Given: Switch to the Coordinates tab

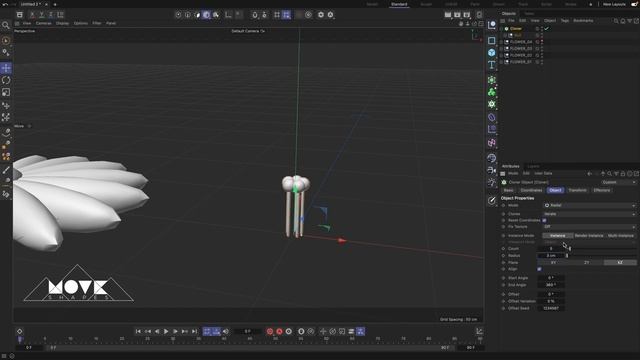Looking at the screenshot, I should pyautogui.click(x=531, y=190).
